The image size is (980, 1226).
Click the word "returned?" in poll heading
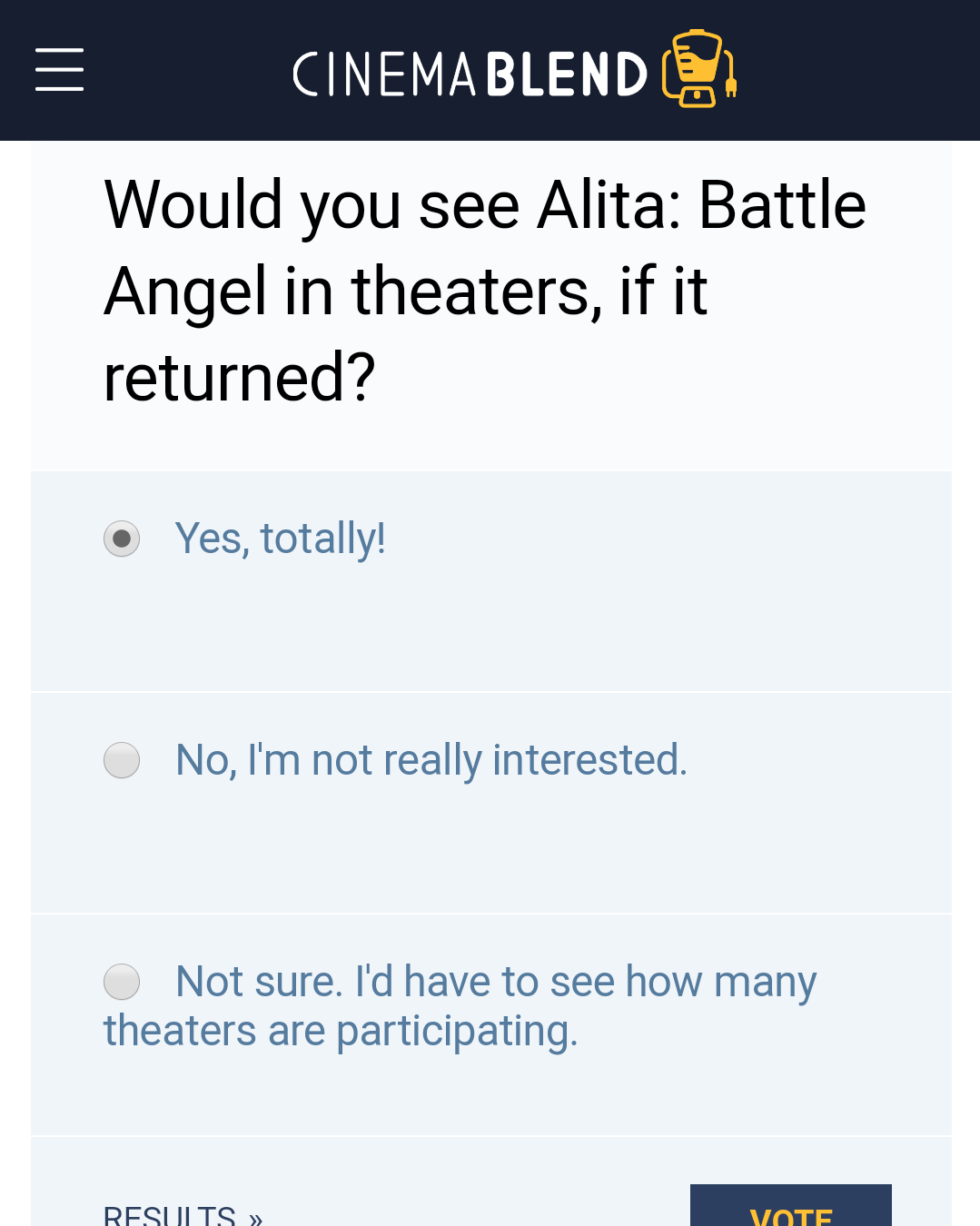[240, 378]
